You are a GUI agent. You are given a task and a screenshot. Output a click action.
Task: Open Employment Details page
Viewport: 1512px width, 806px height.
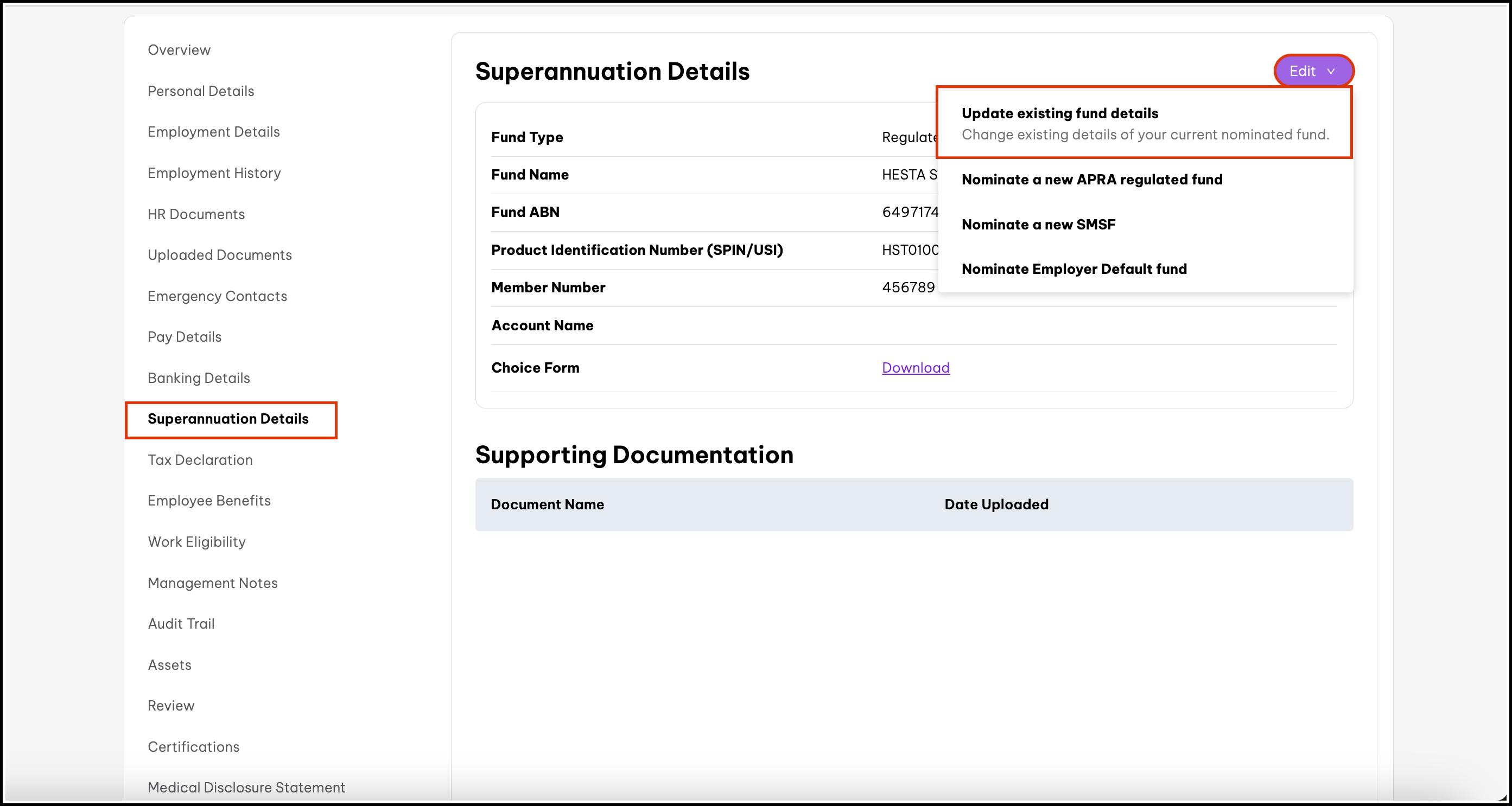pos(214,132)
